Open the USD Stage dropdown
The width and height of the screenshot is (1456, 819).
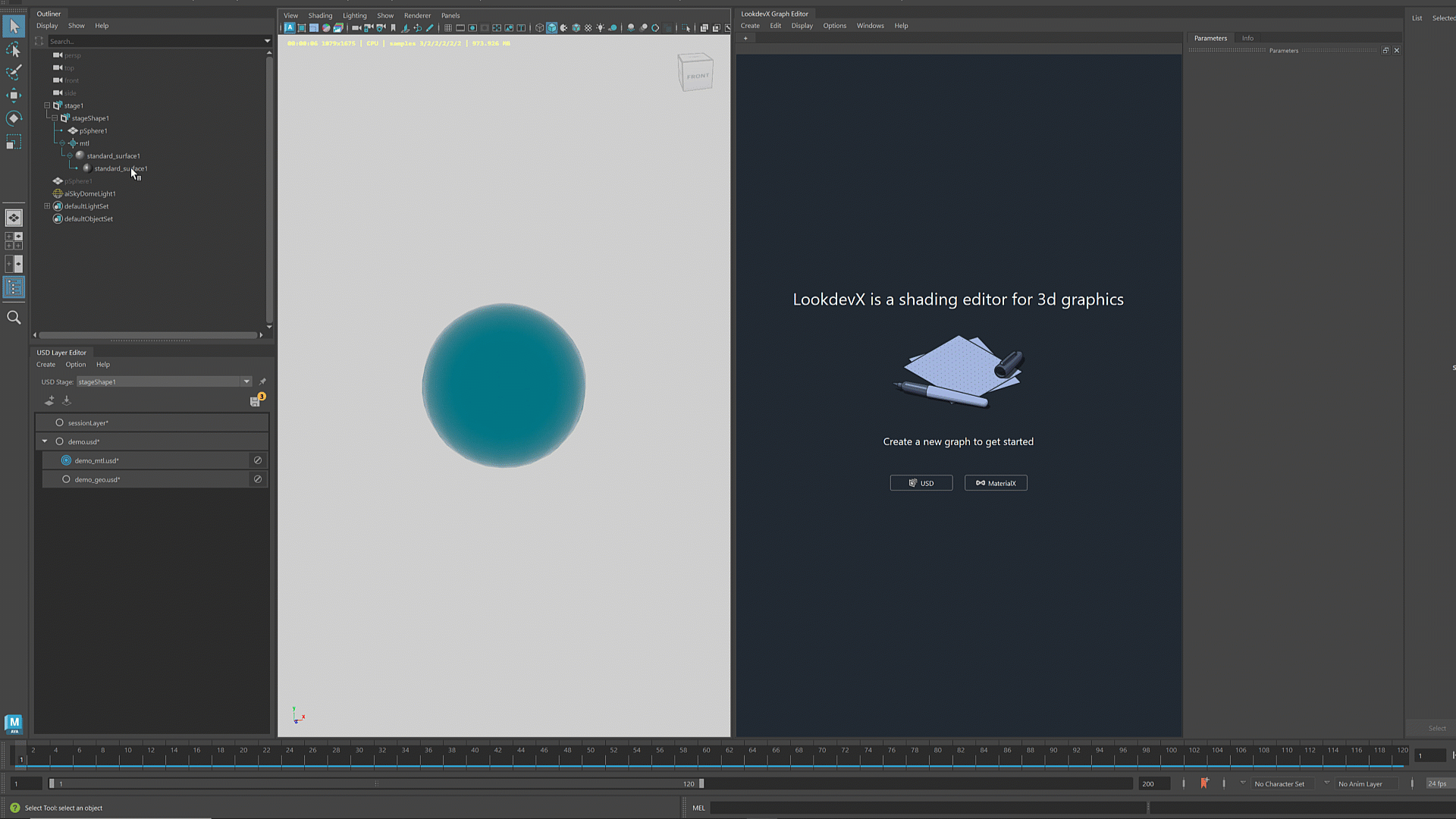[x=246, y=381]
